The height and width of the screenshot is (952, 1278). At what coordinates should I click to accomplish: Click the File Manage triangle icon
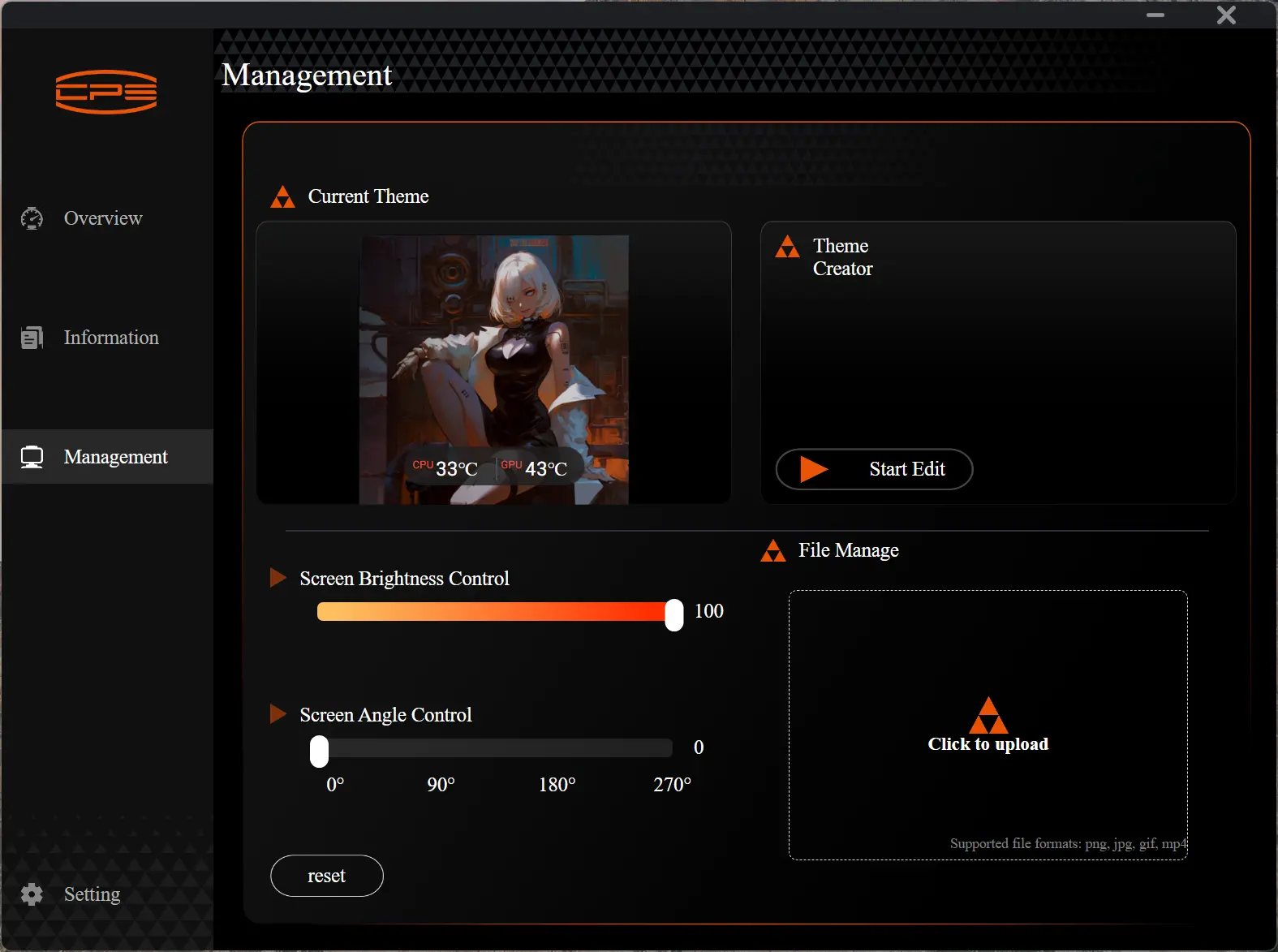tap(773, 550)
